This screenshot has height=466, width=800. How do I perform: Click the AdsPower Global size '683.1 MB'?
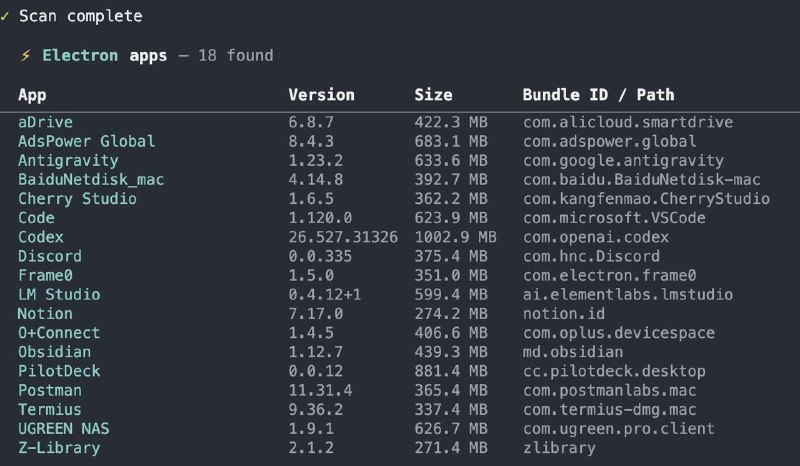451,141
